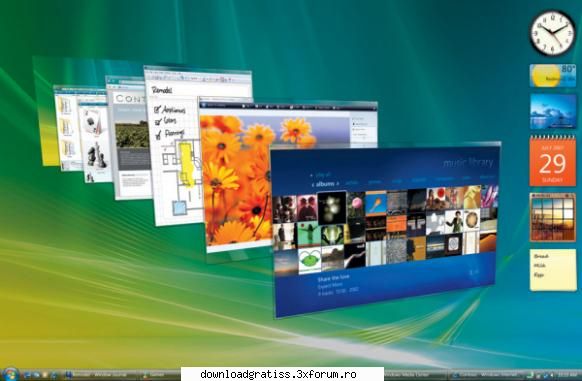Select the green leaf logo album cover

(x=310, y=261)
